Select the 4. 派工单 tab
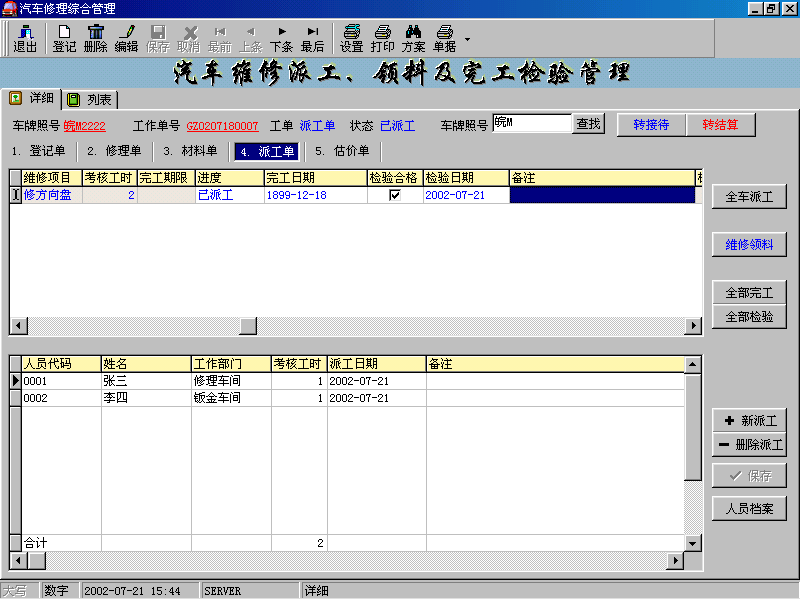 pyautogui.click(x=267, y=152)
